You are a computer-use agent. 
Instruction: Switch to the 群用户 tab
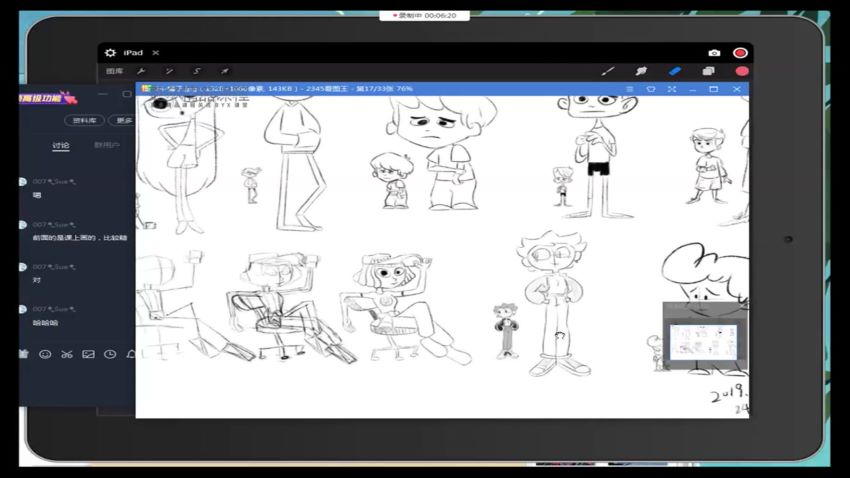107,145
